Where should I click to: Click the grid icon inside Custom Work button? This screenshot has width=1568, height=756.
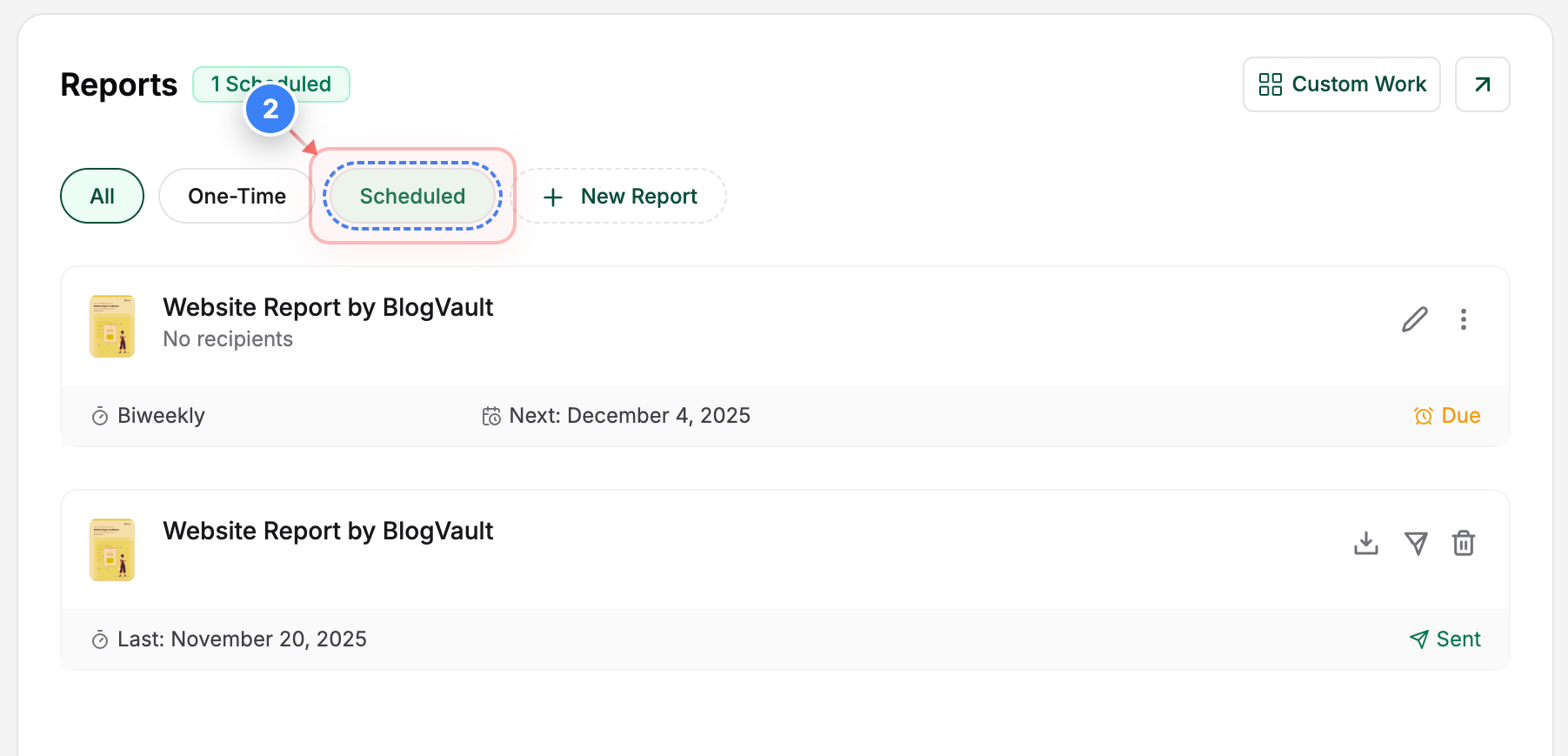1270,84
